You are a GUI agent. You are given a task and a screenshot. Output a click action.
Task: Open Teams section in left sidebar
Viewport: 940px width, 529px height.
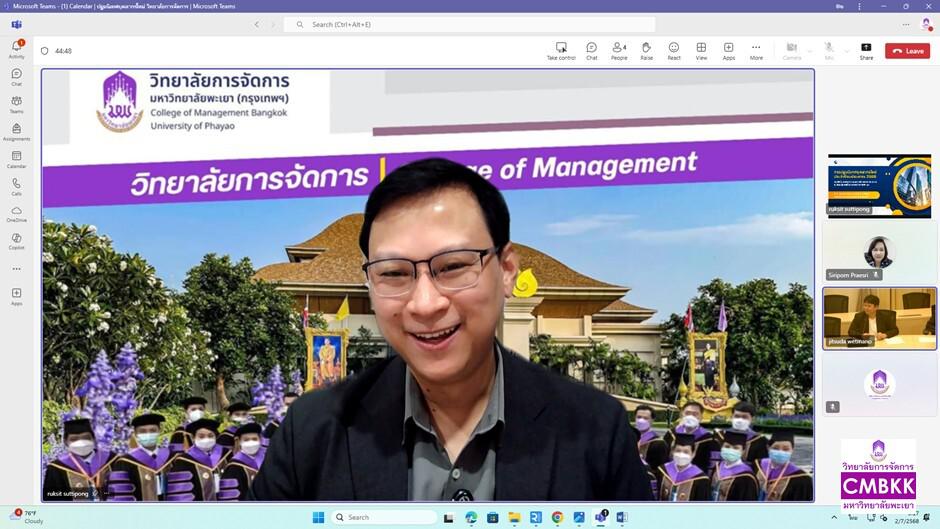16,104
